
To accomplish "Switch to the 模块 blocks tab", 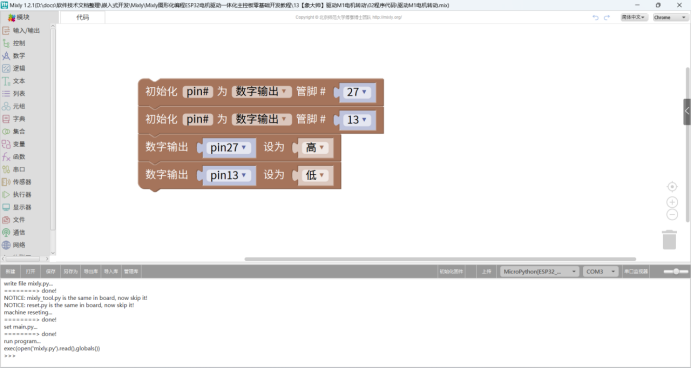I will click(19, 17).
